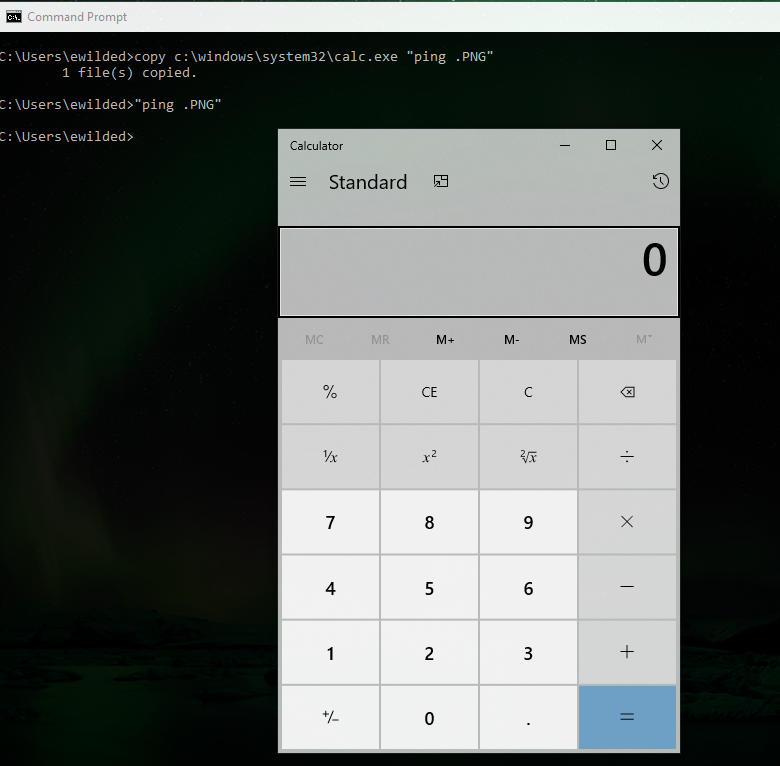Click the C clear button
The width and height of the screenshot is (780, 766).
point(528,392)
